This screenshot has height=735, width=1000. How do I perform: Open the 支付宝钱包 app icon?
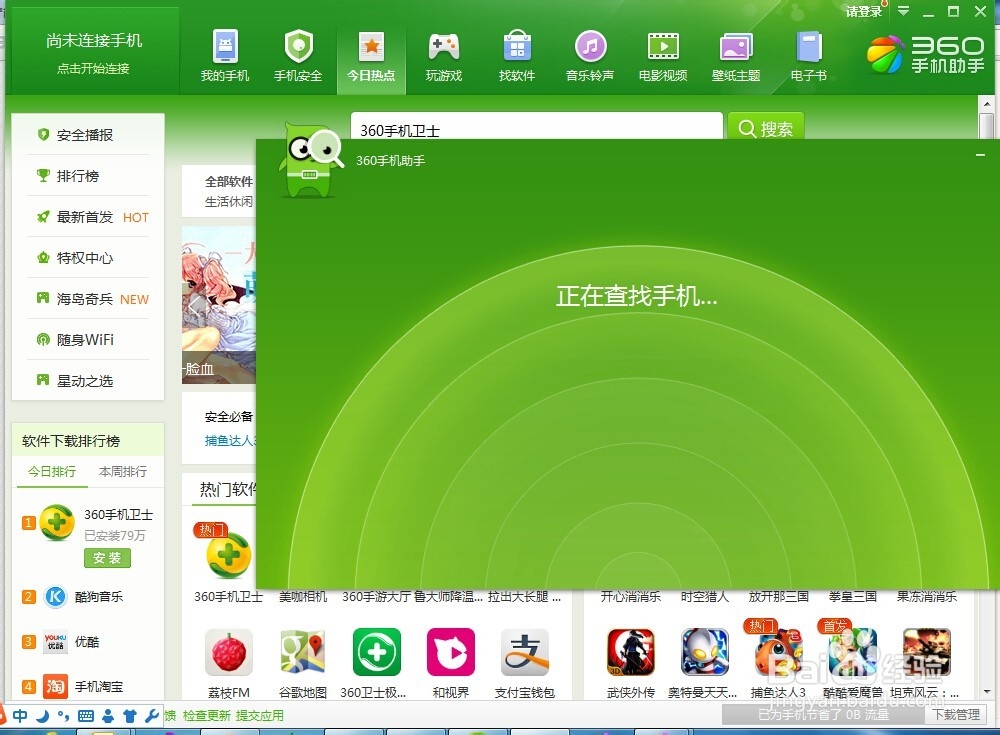coord(525,653)
